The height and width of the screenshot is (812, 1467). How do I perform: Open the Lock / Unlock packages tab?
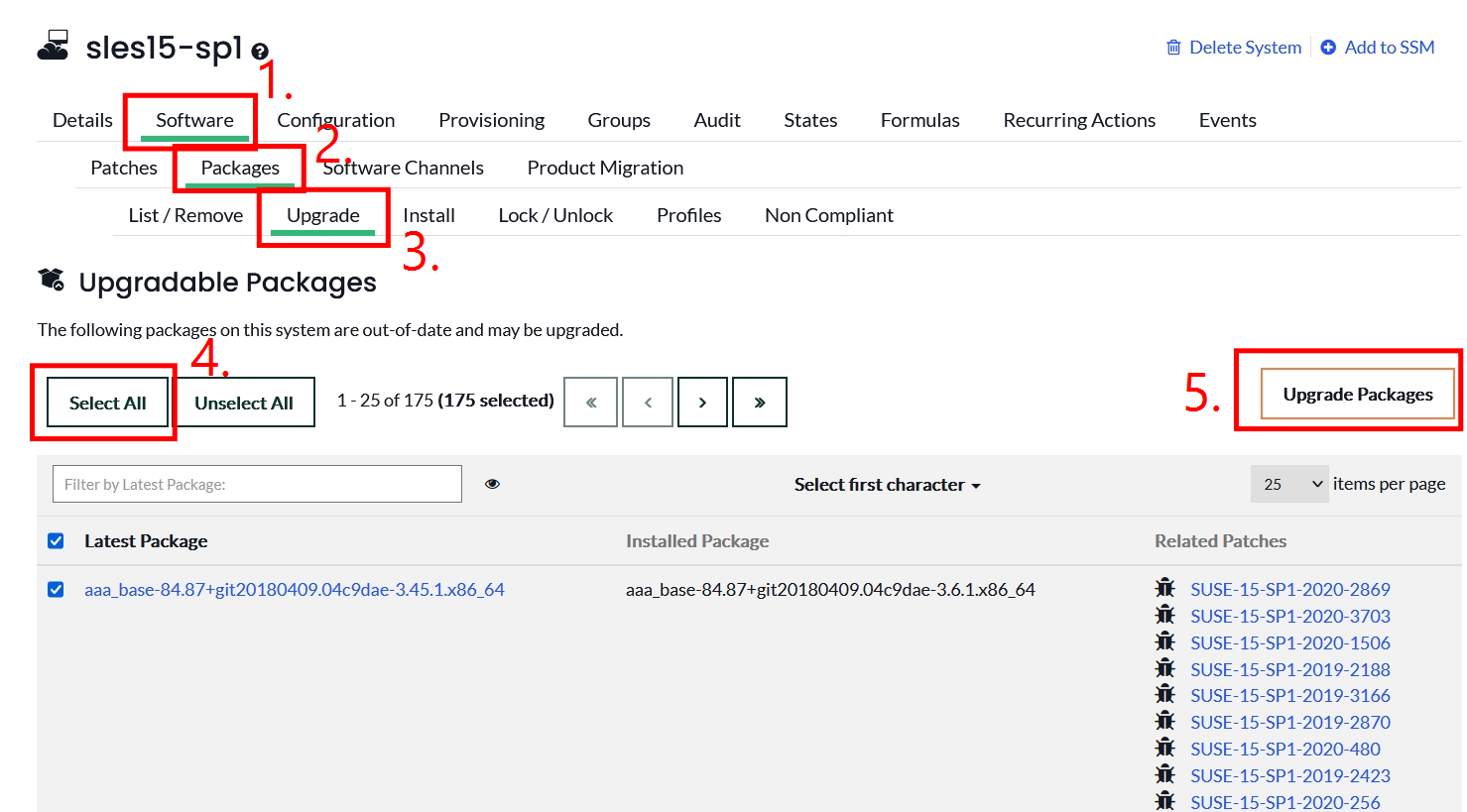pyautogui.click(x=555, y=215)
